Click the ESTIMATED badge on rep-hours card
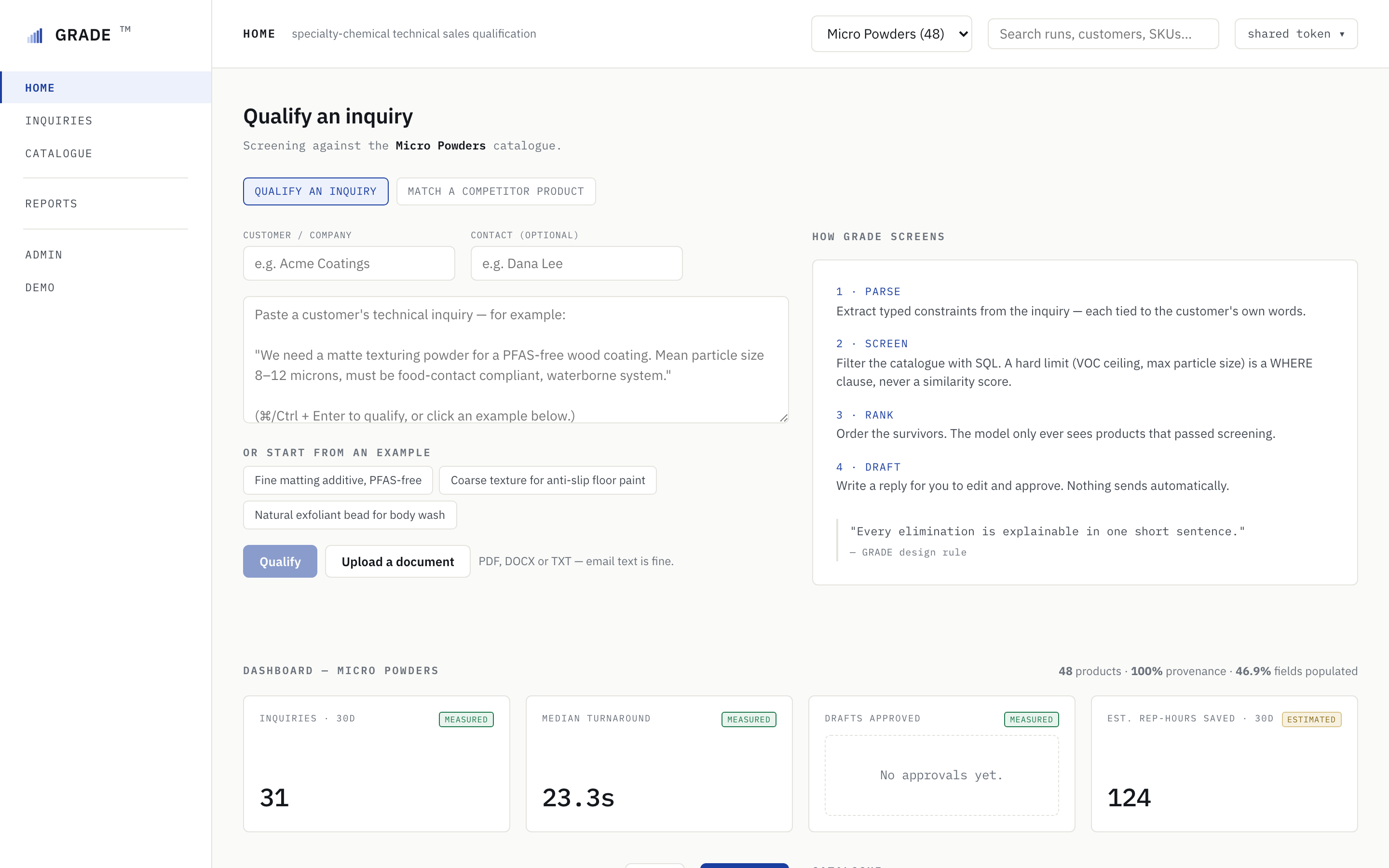 pos(1311,720)
